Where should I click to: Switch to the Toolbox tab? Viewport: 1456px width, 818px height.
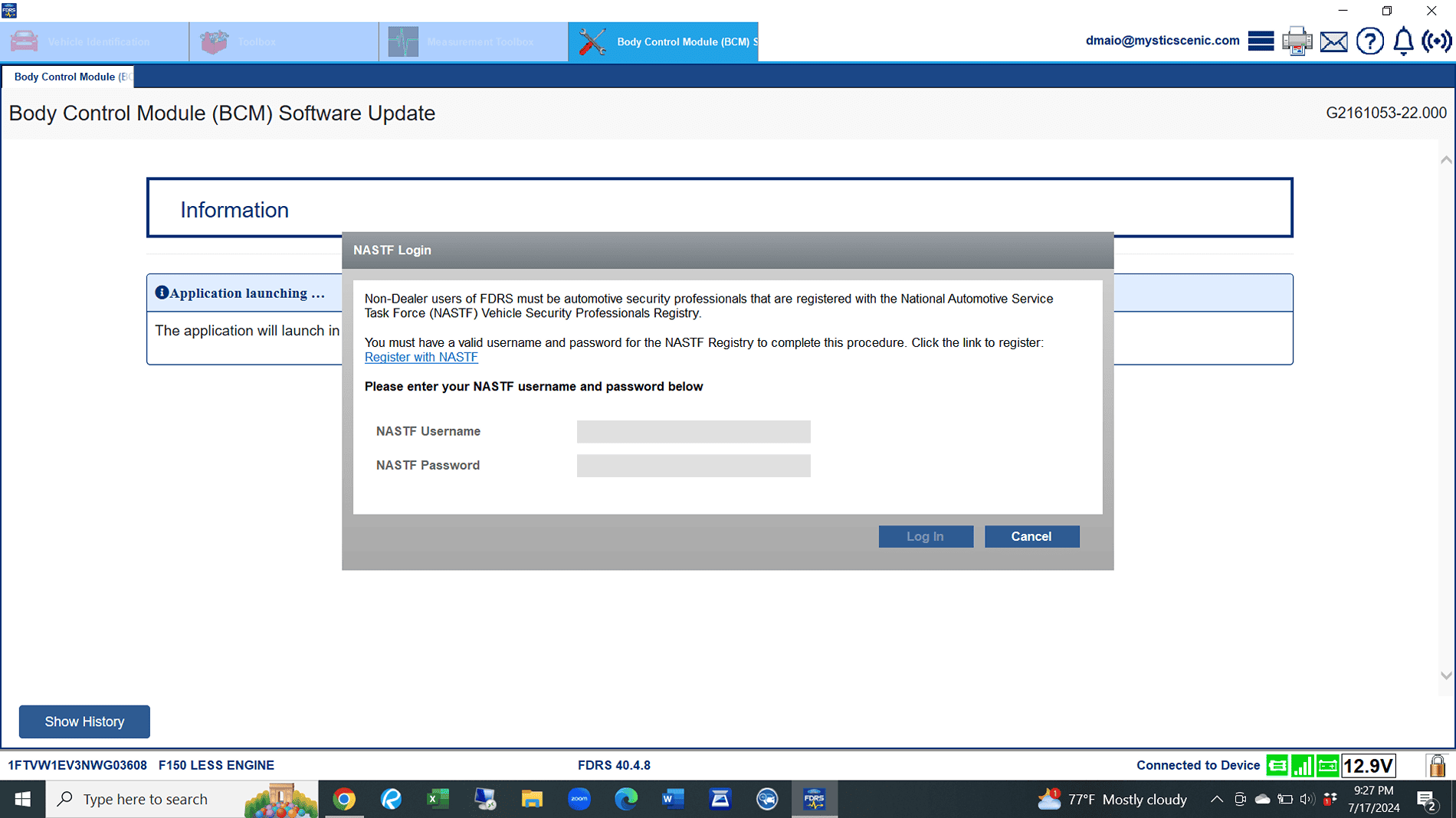(284, 41)
